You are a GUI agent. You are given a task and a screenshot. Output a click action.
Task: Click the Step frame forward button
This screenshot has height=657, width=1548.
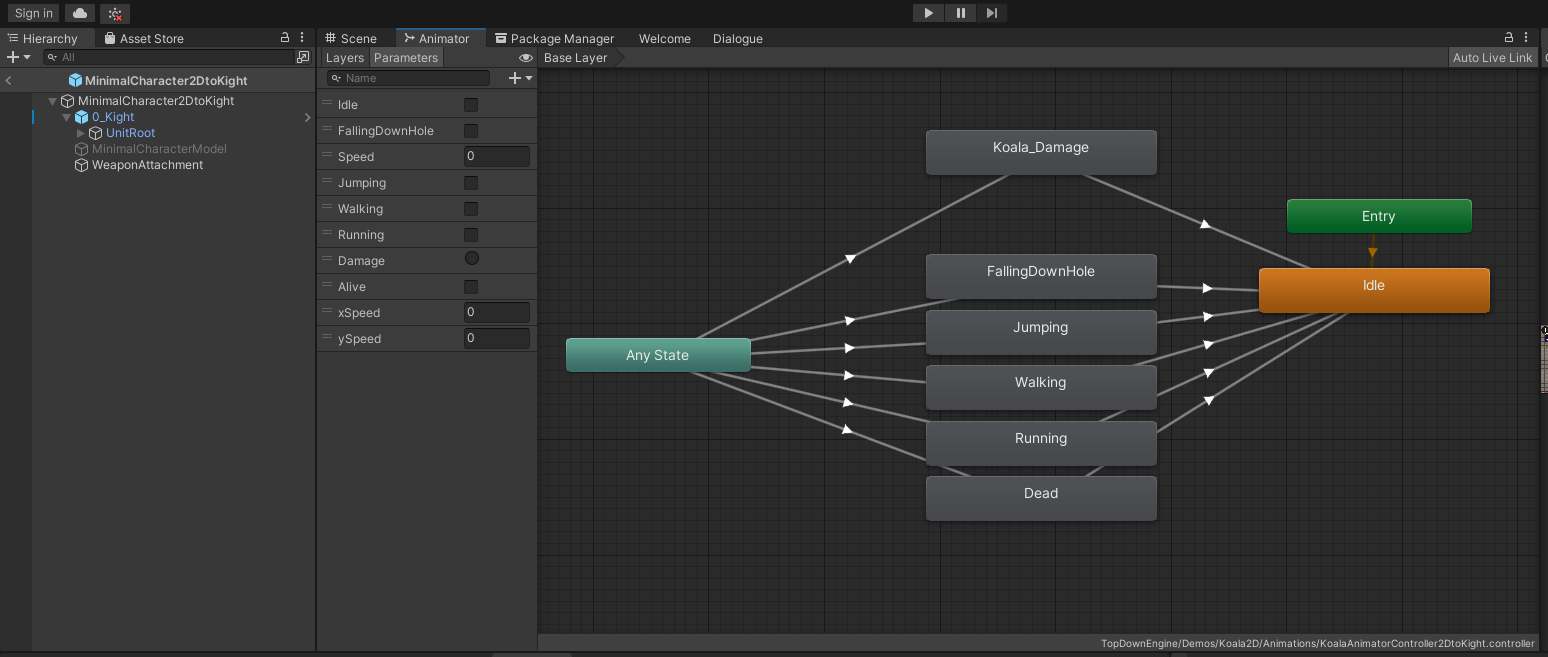pyautogui.click(x=991, y=13)
